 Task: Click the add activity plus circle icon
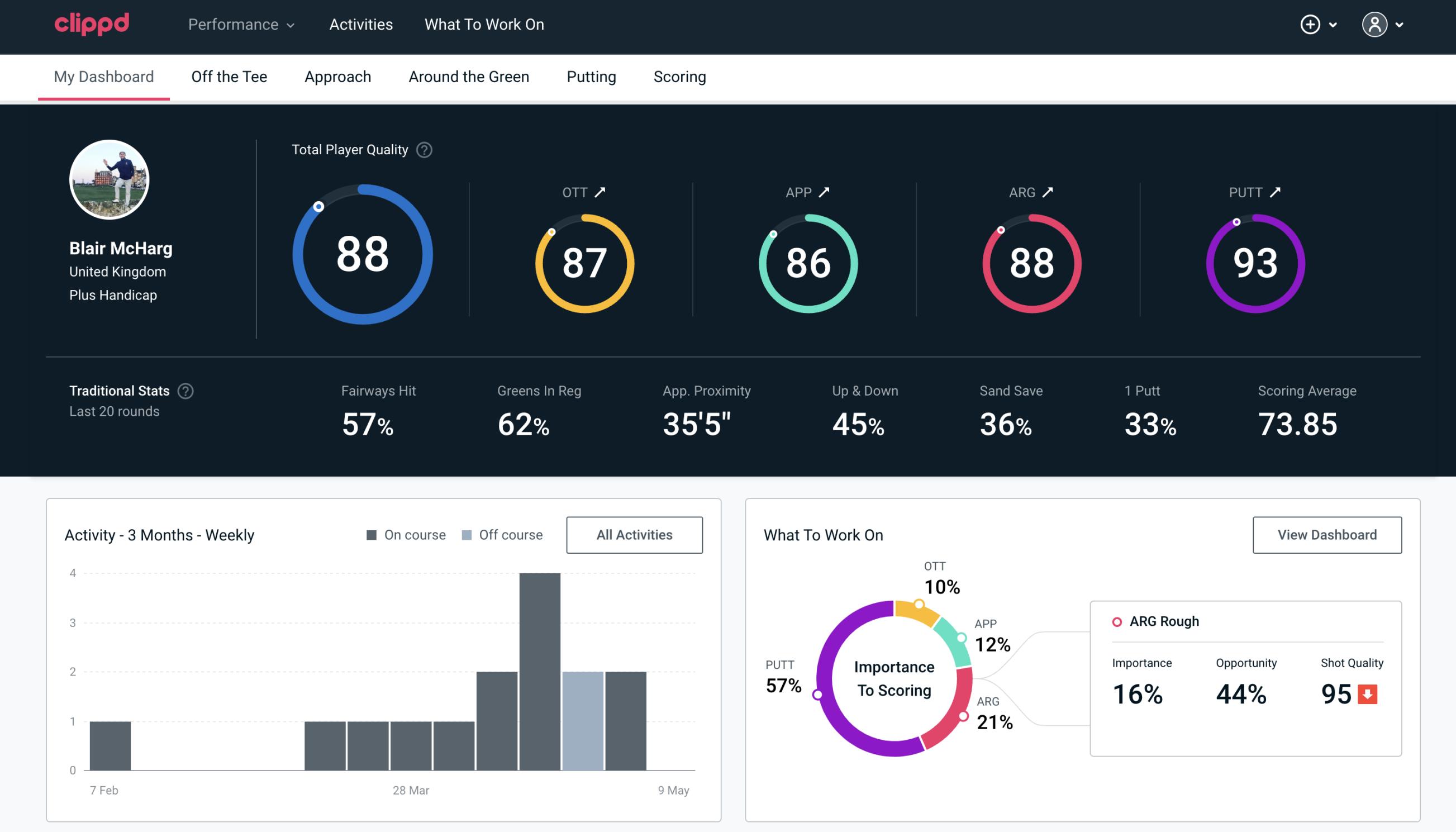pyautogui.click(x=1312, y=25)
